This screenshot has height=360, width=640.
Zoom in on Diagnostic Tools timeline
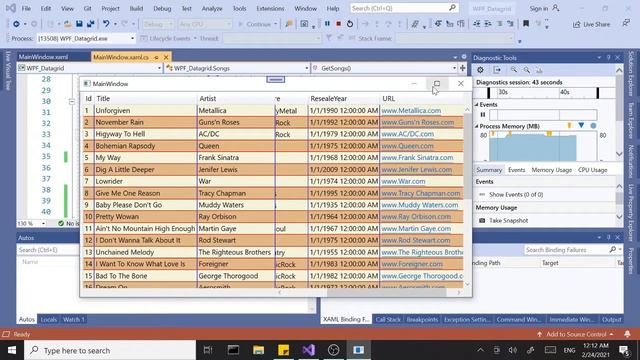(x=513, y=70)
